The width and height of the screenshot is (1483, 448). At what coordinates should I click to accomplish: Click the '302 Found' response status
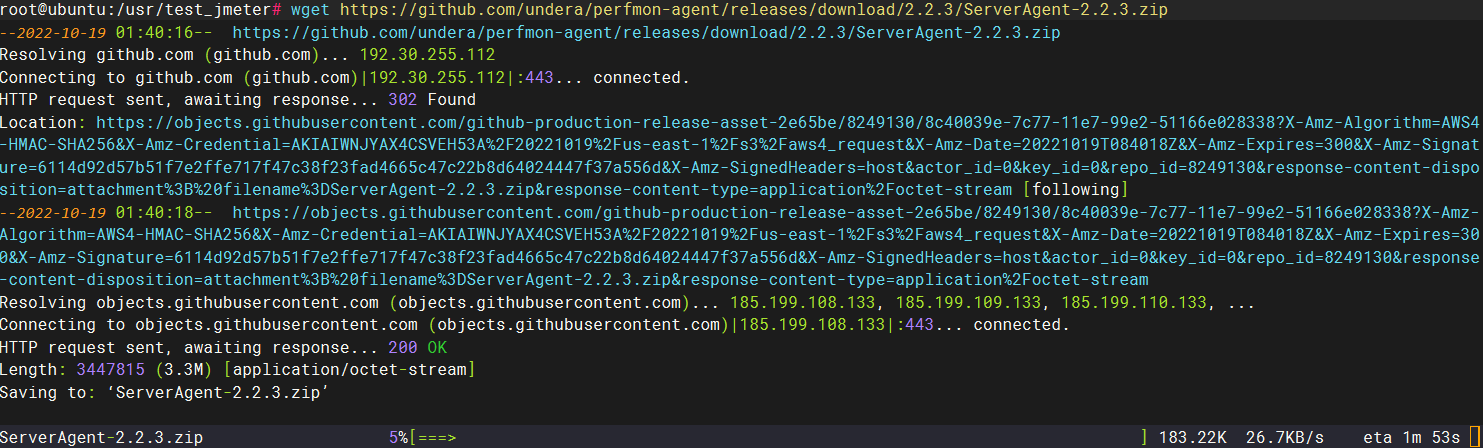point(431,100)
